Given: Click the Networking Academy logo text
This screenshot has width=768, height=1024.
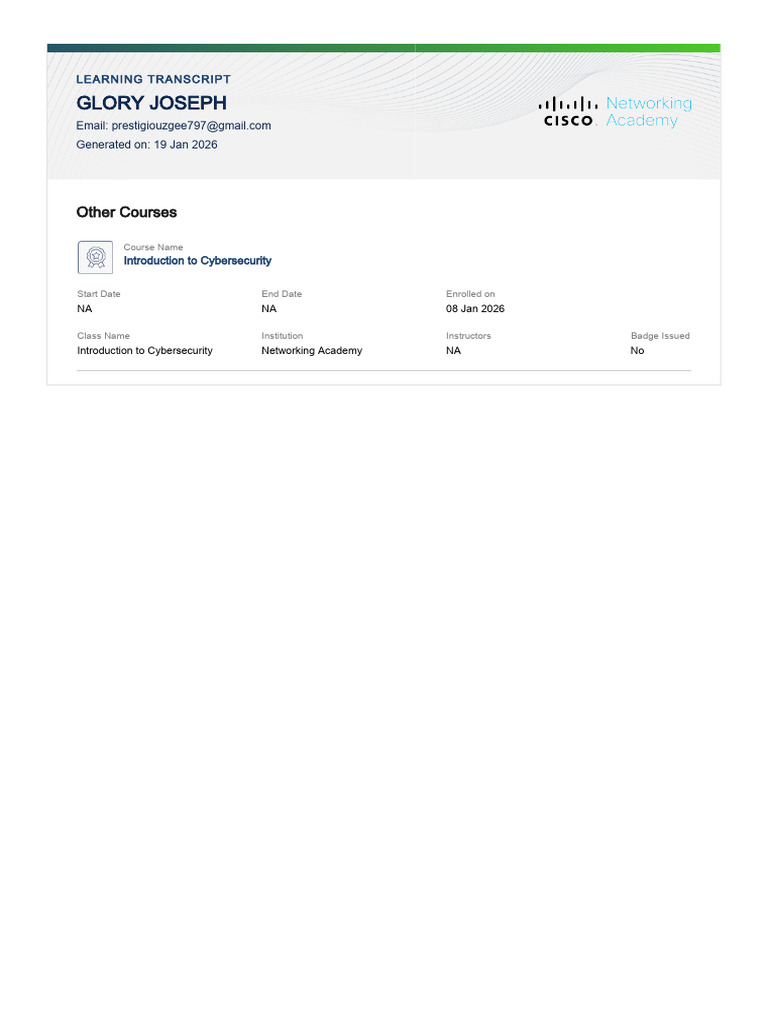Looking at the screenshot, I should tap(649, 112).
